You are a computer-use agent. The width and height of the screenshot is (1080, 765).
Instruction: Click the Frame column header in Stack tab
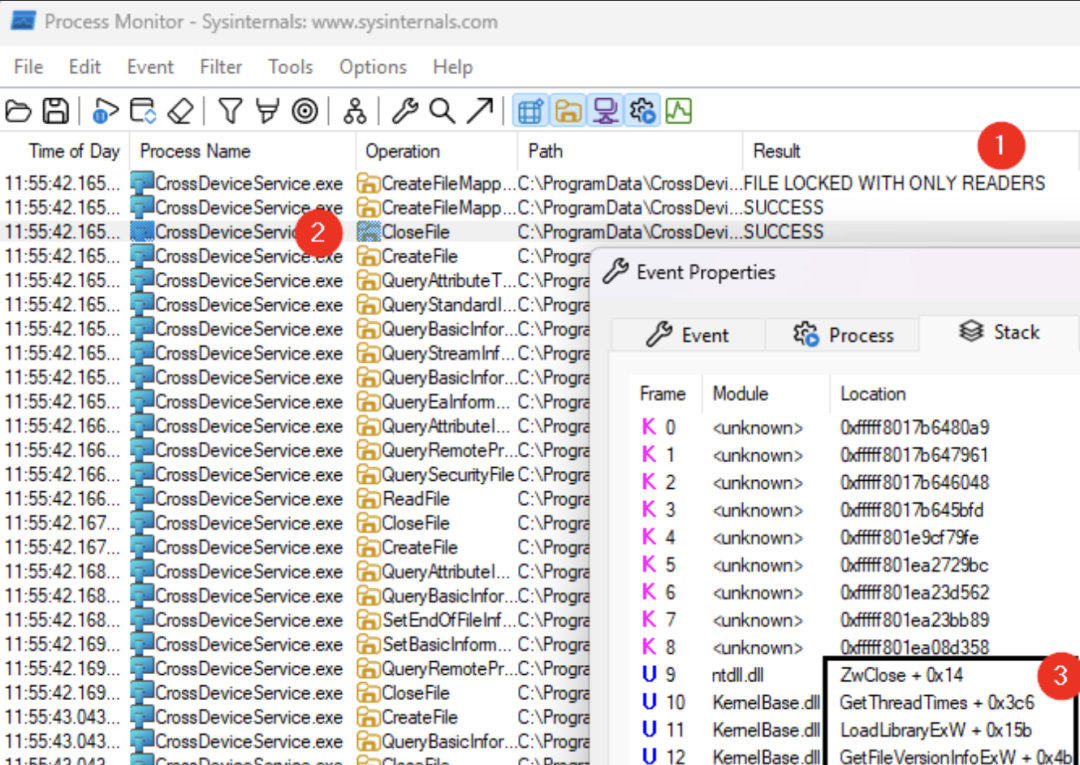[663, 394]
